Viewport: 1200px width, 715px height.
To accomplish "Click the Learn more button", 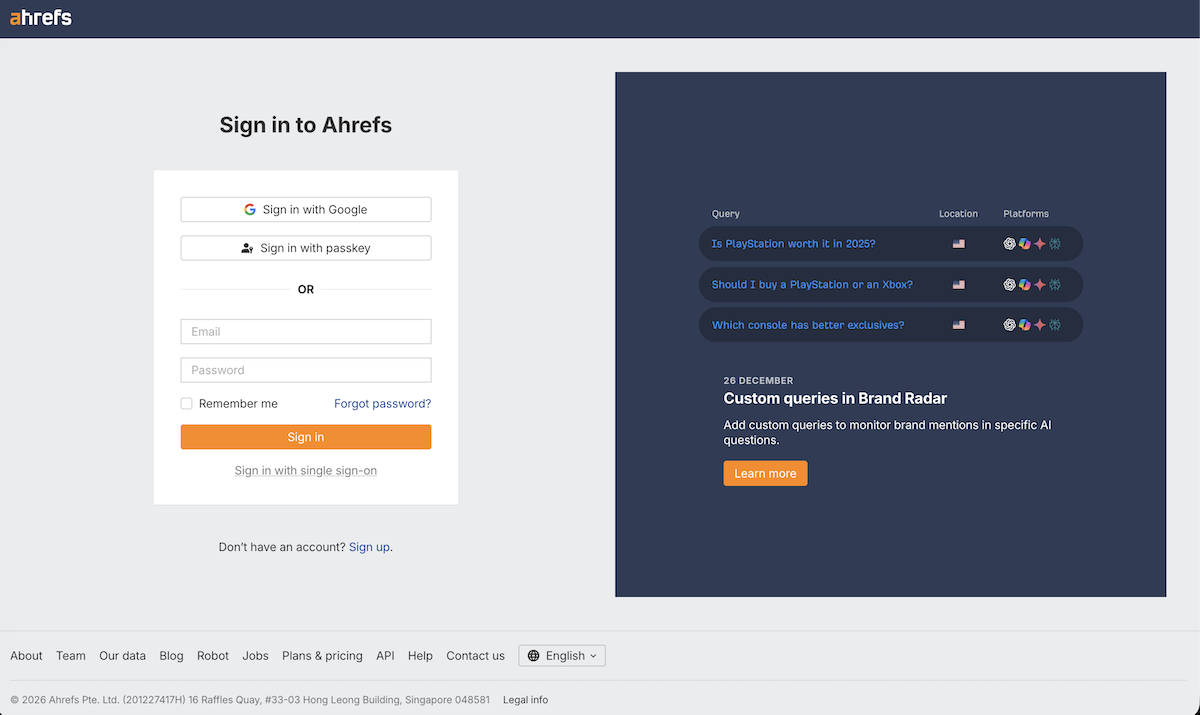I will point(765,473).
